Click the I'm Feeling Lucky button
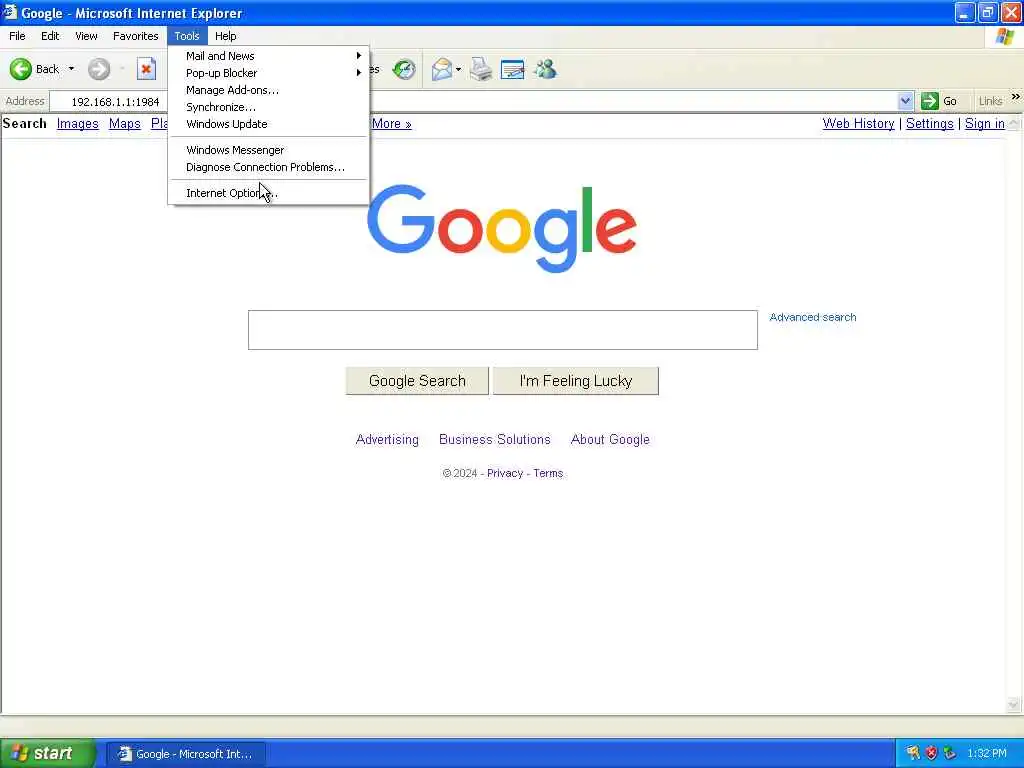The height and width of the screenshot is (768, 1024). pyautogui.click(x=576, y=381)
